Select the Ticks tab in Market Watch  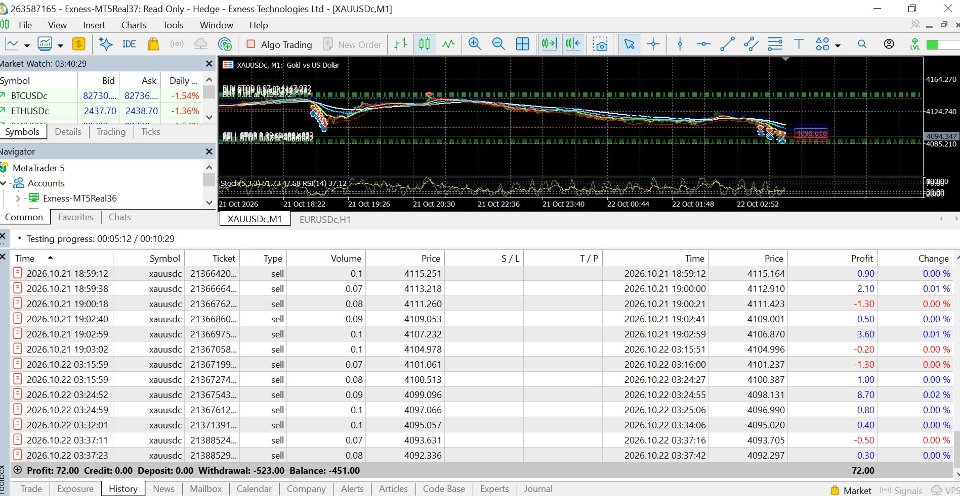click(151, 132)
